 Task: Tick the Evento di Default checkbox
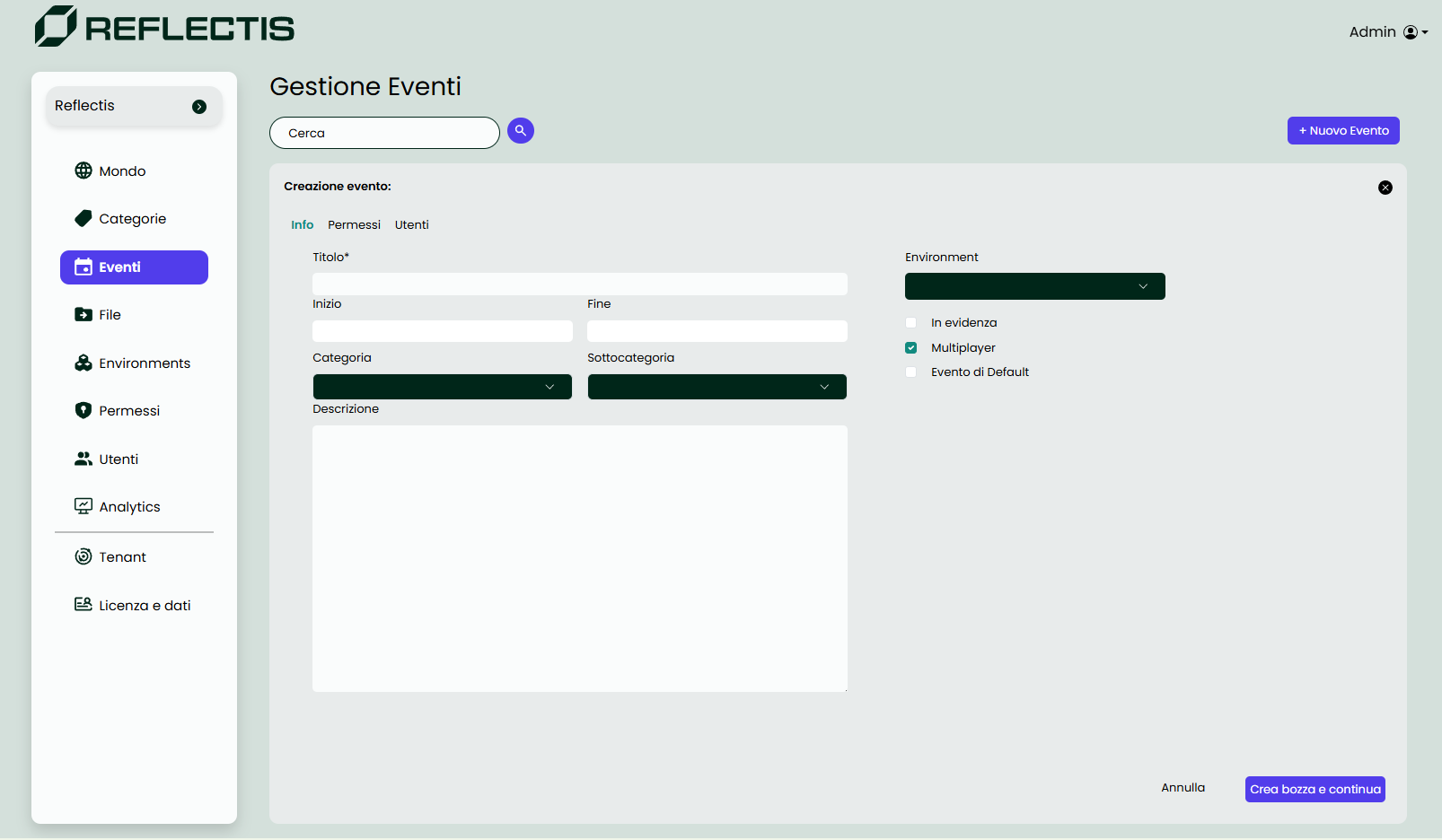pyautogui.click(x=911, y=372)
